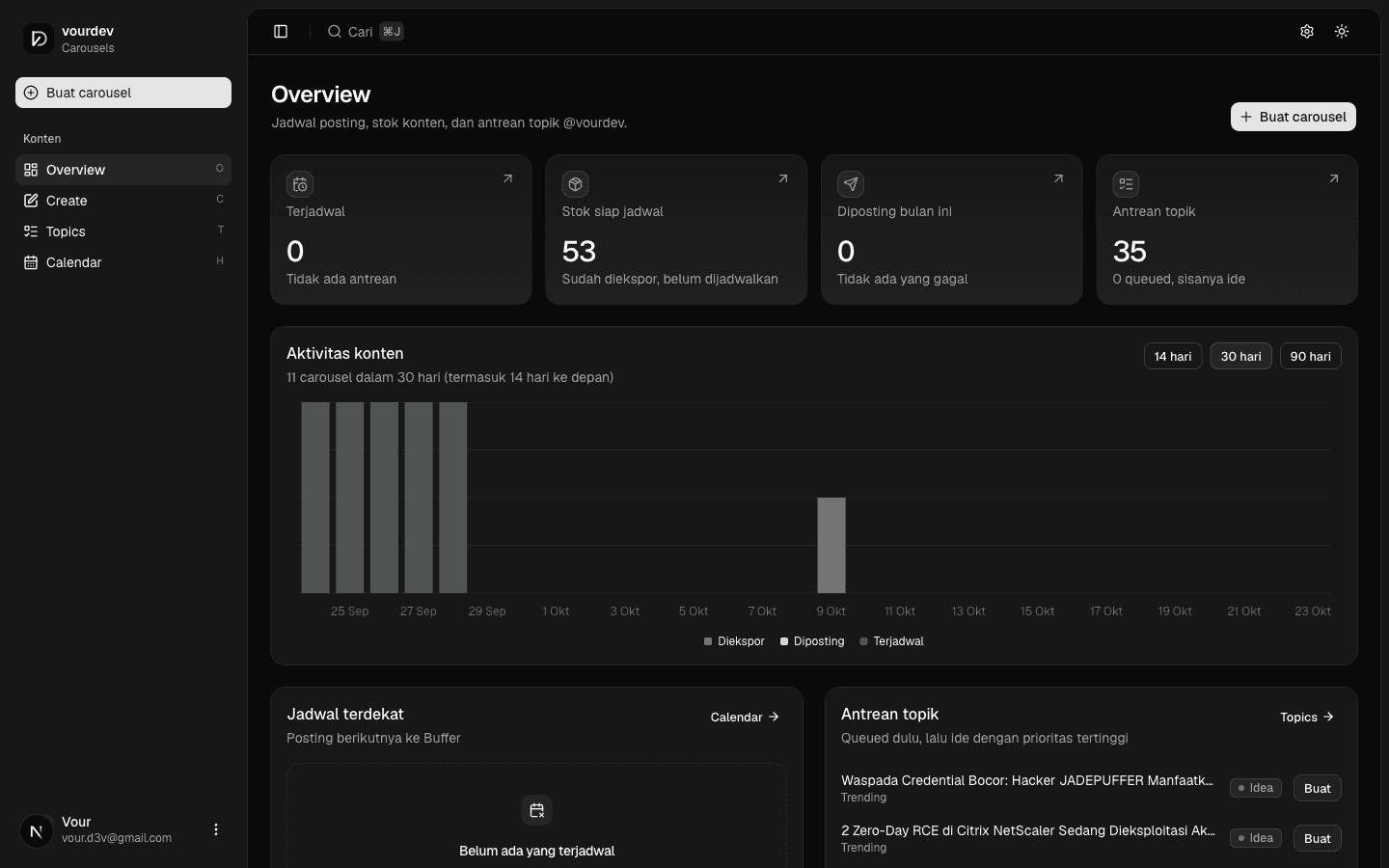Toggle Diposting series in chart legend

pyautogui.click(x=812, y=641)
